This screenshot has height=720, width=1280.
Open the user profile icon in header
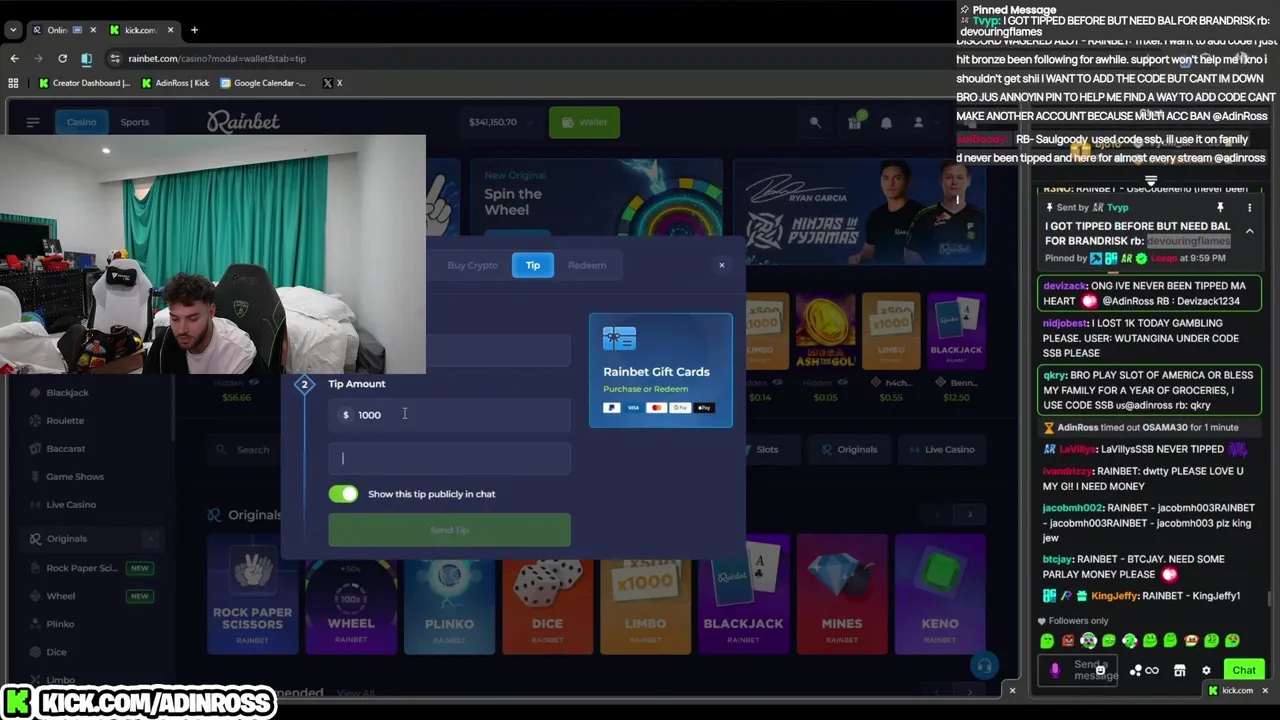[918, 122]
